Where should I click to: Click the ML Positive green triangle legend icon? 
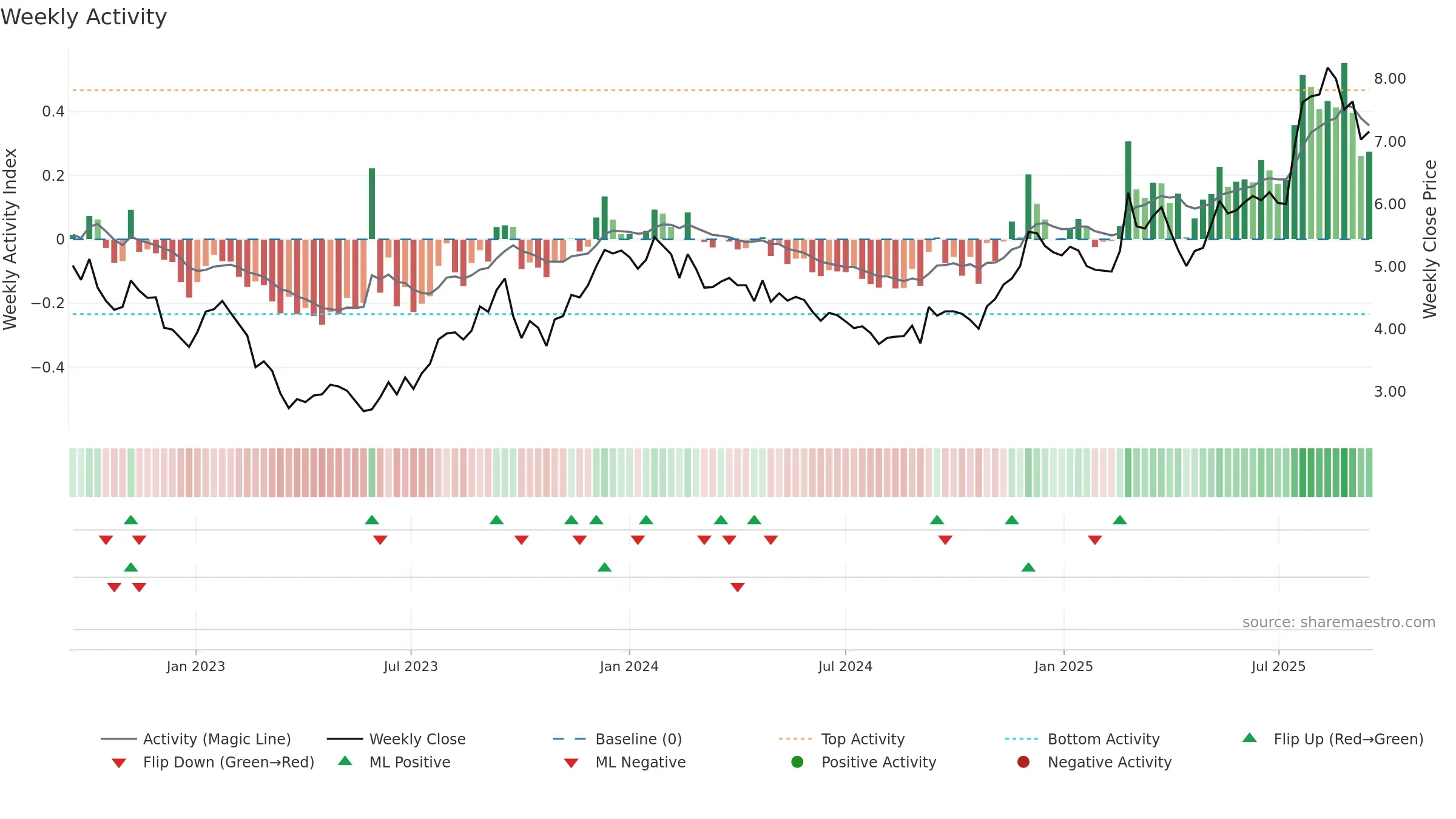tap(345, 761)
